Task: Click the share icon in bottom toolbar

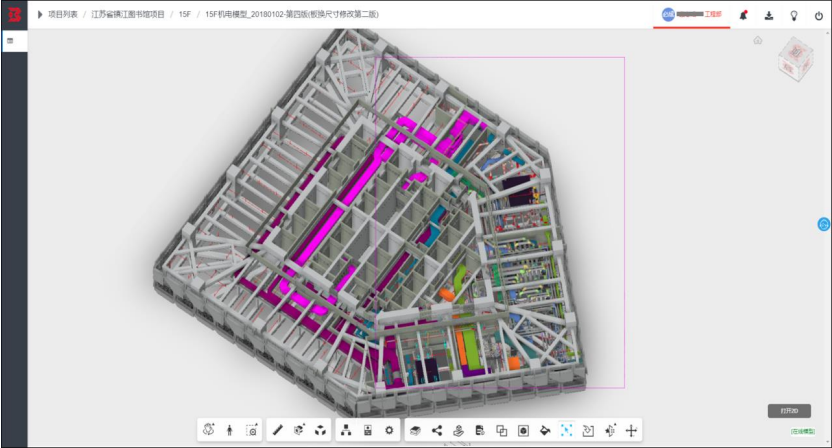Action: 437,430
